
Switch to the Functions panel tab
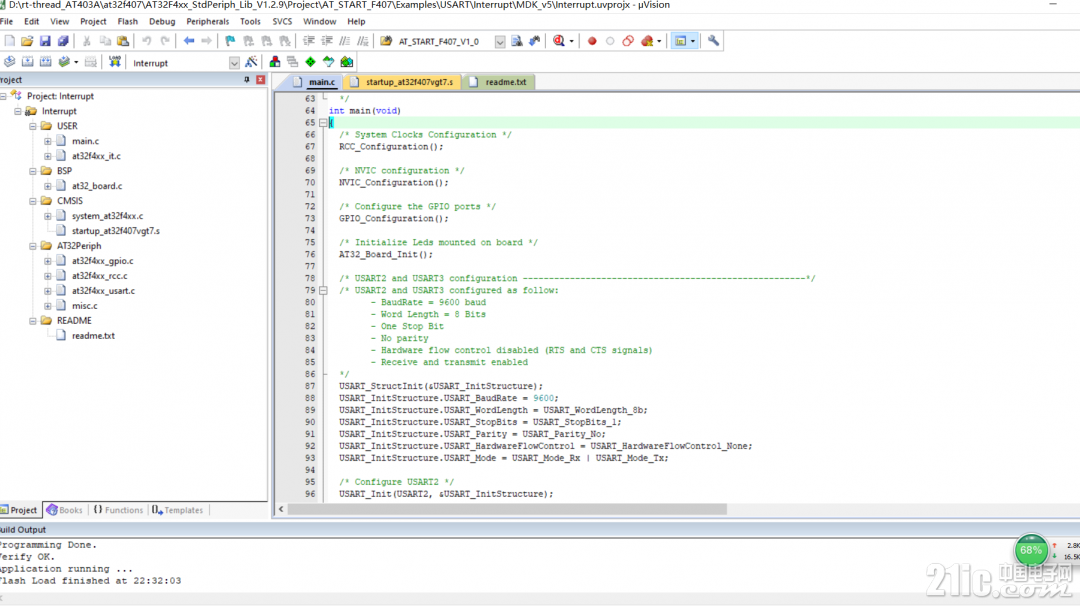pos(118,510)
